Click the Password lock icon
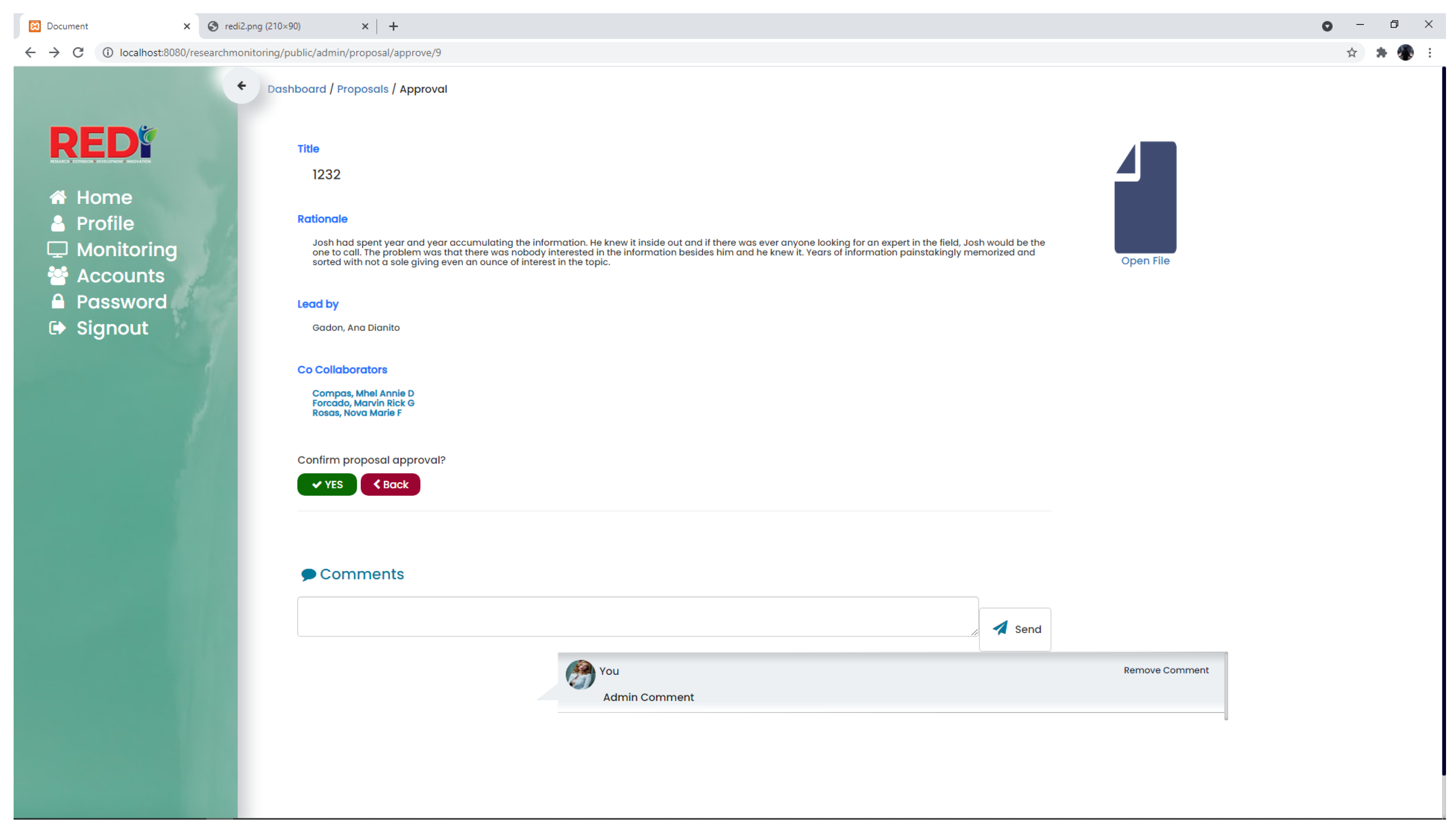1456x831 pixels. click(x=58, y=302)
